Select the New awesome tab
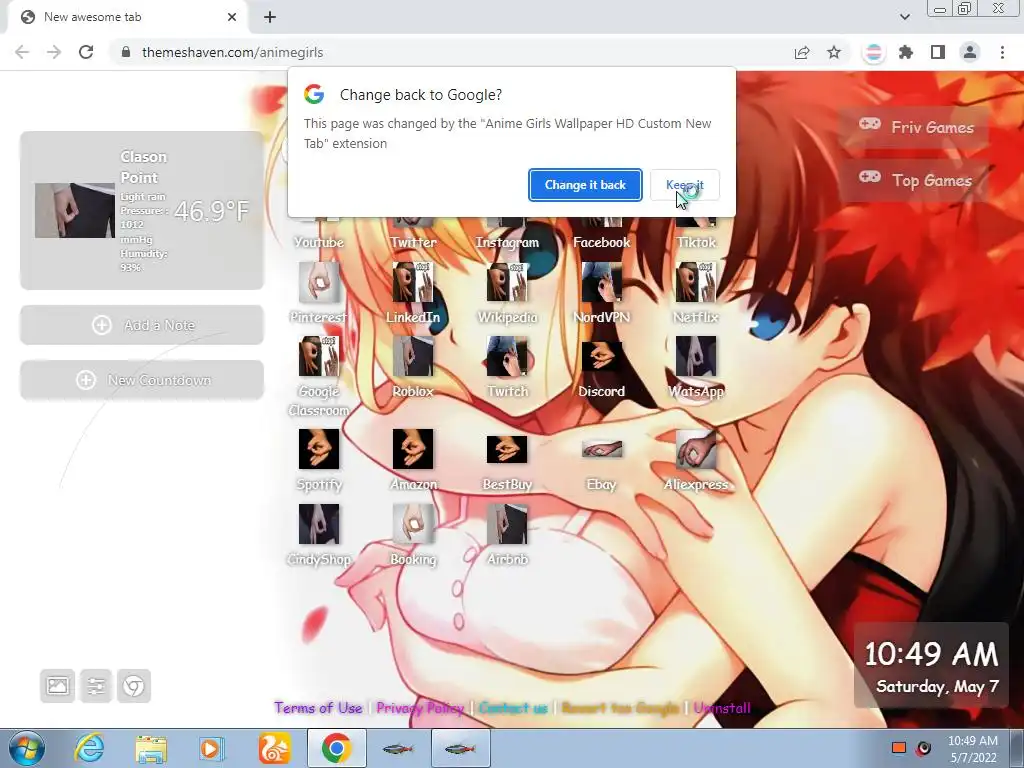The width and height of the screenshot is (1024, 768). 127,17
